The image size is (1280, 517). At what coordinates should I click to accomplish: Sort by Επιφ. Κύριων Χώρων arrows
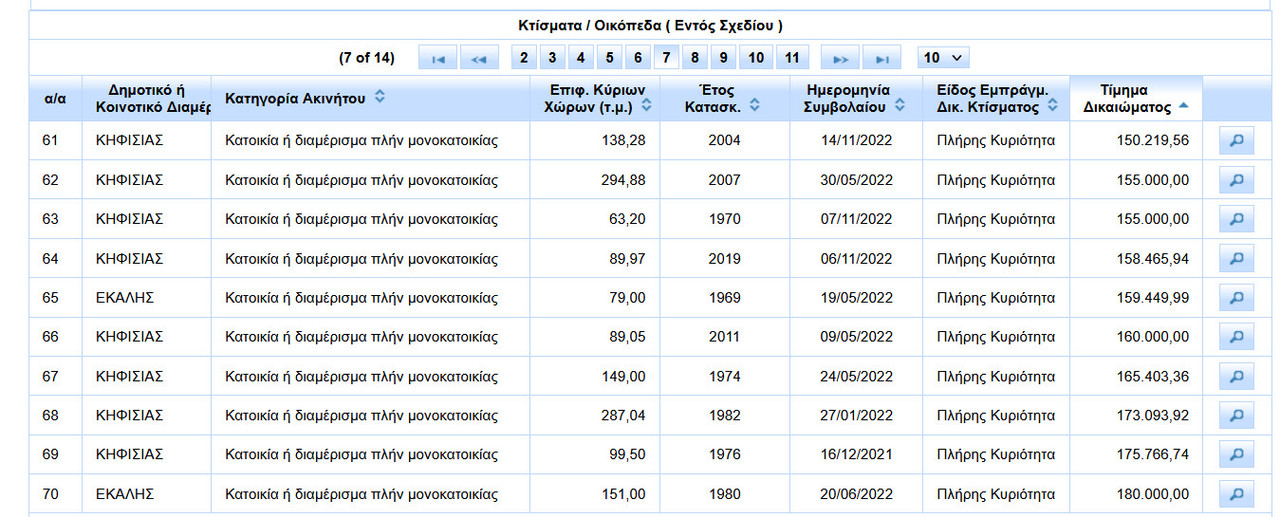click(646, 105)
